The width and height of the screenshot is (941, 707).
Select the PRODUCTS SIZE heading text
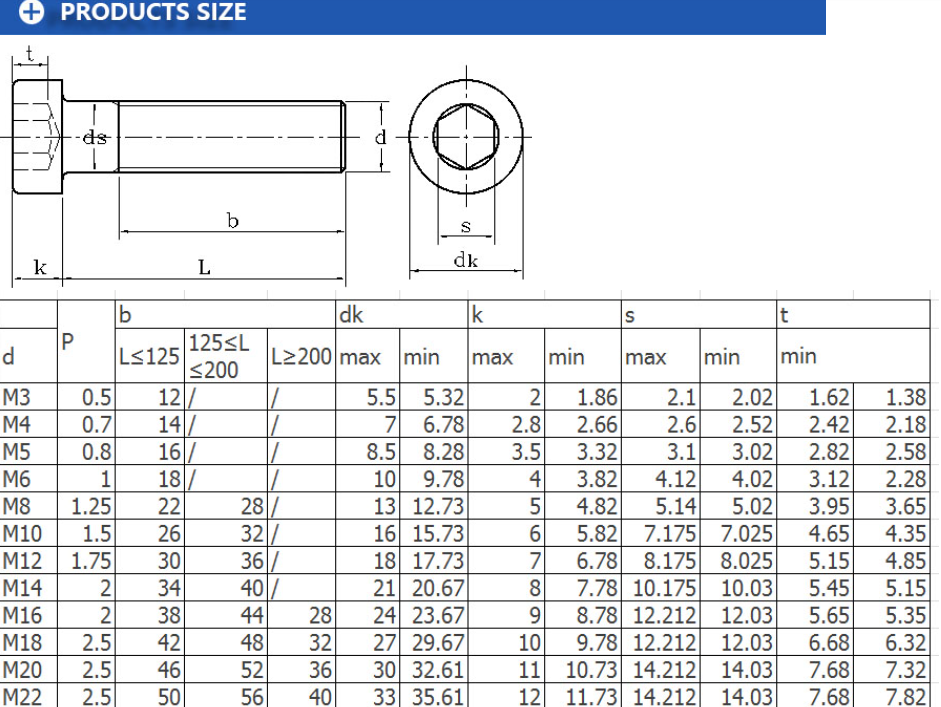(154, 12)
